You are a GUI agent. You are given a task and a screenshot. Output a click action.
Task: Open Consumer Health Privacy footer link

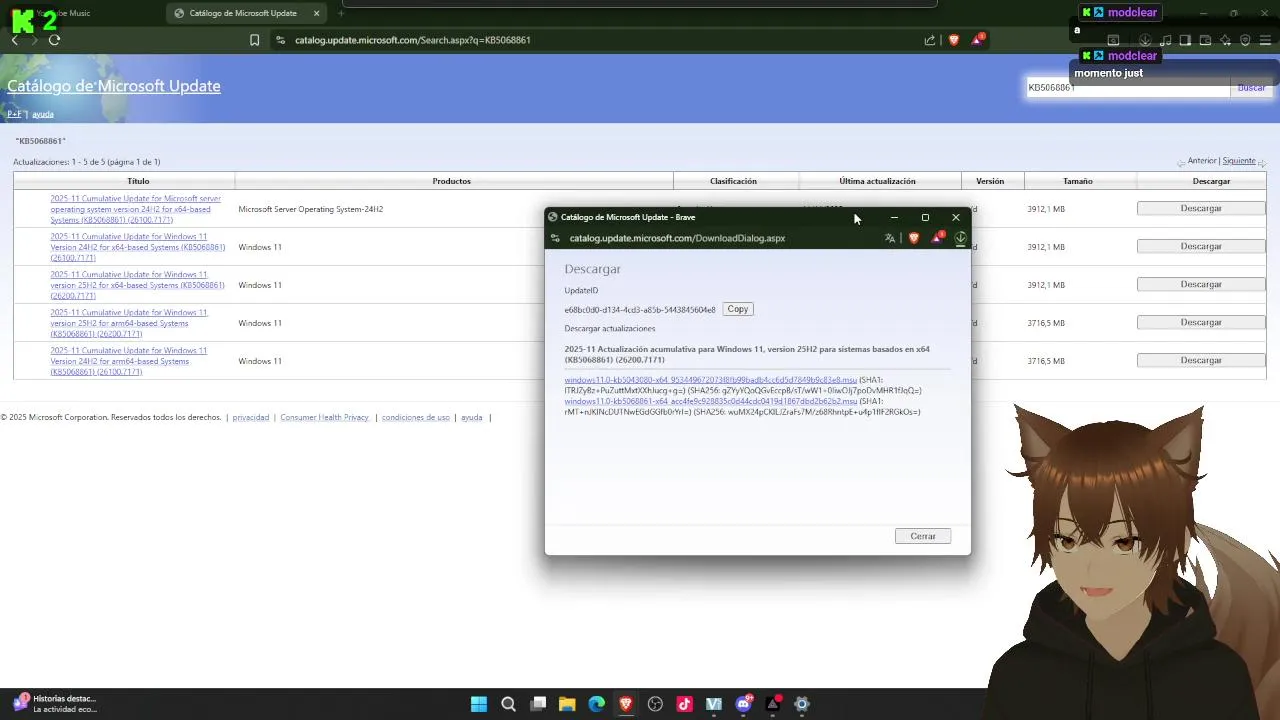coord(324,417)
